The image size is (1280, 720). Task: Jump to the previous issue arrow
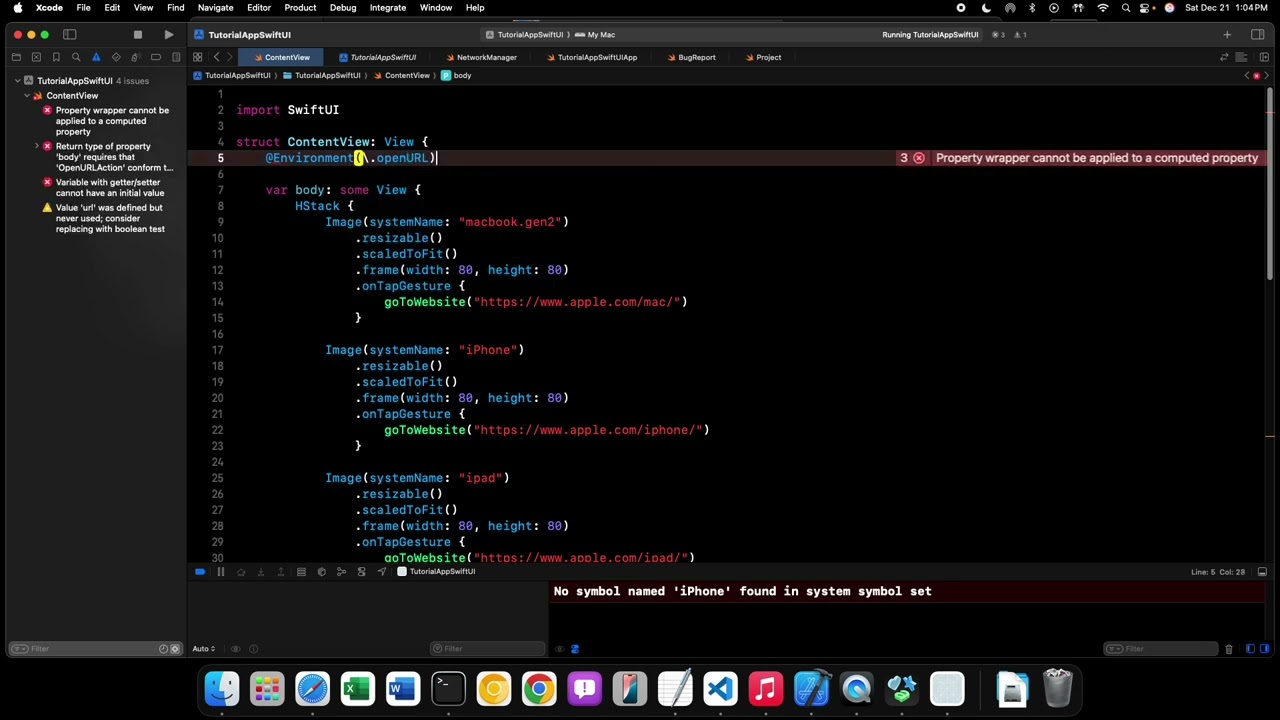click(1247, 76)
